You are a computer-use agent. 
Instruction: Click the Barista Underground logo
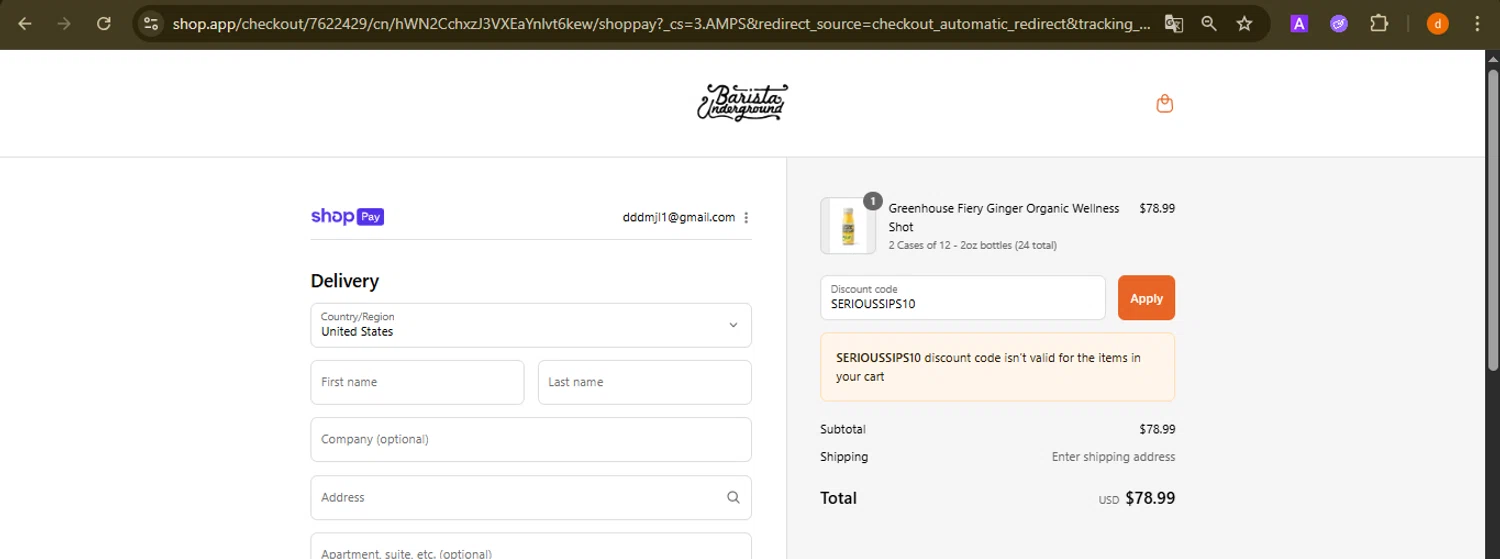[x=742, y=103]
